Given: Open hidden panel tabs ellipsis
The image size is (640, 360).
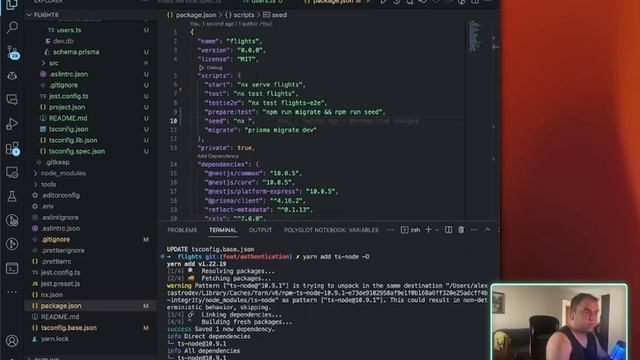Looking at the screenshot, I should (x=390, y=230).
